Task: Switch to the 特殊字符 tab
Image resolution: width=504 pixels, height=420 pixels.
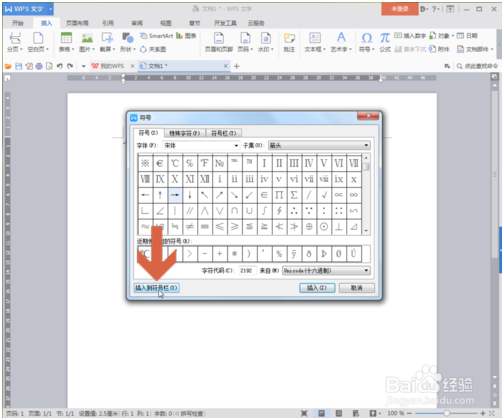Action: pos(184,133)
